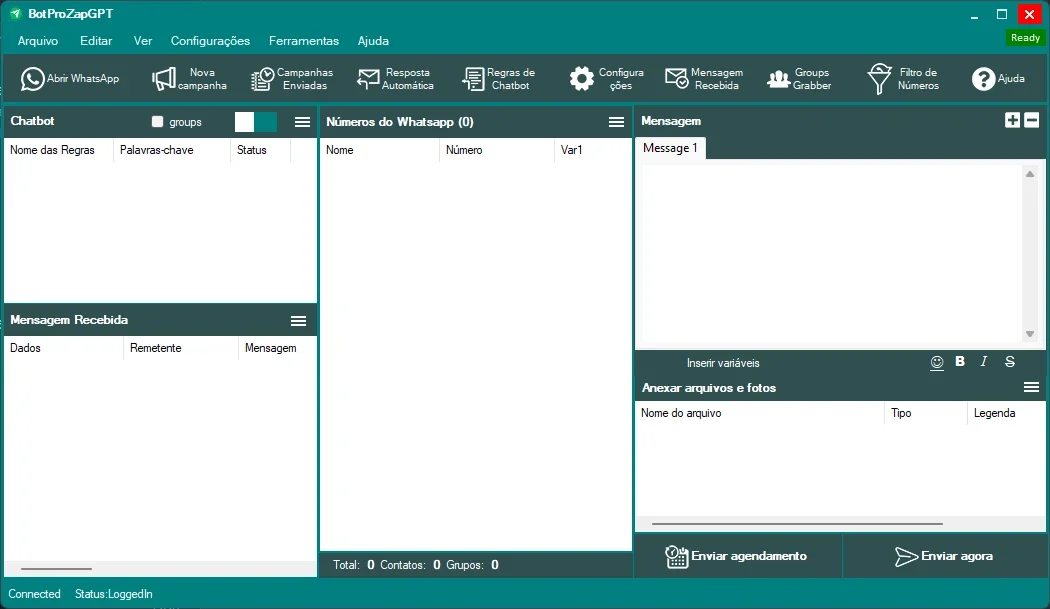Expand Chatbot panel hamburger menu

(x=303, y=122)
